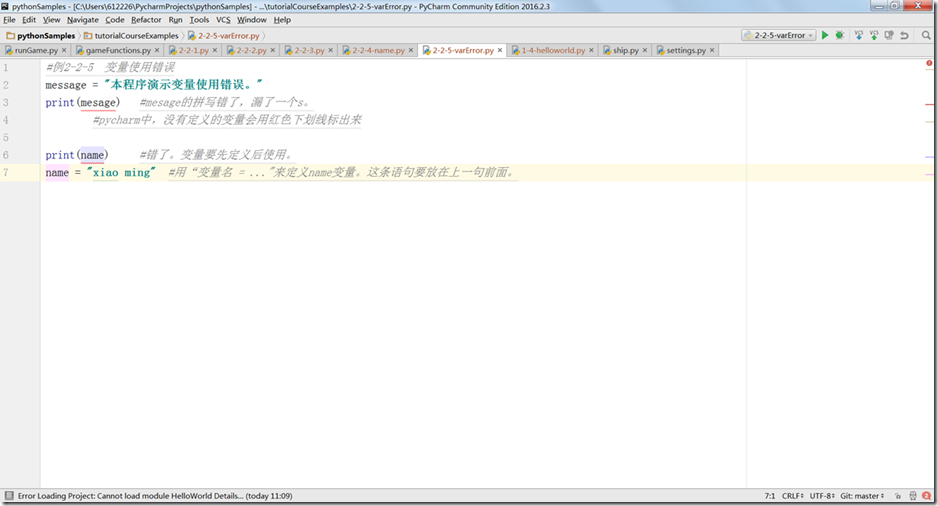Image resolution: width=938 pixels, height=506 pixels.
Task: Close the 2-2-2.py tab
Action: click(273, 50)
